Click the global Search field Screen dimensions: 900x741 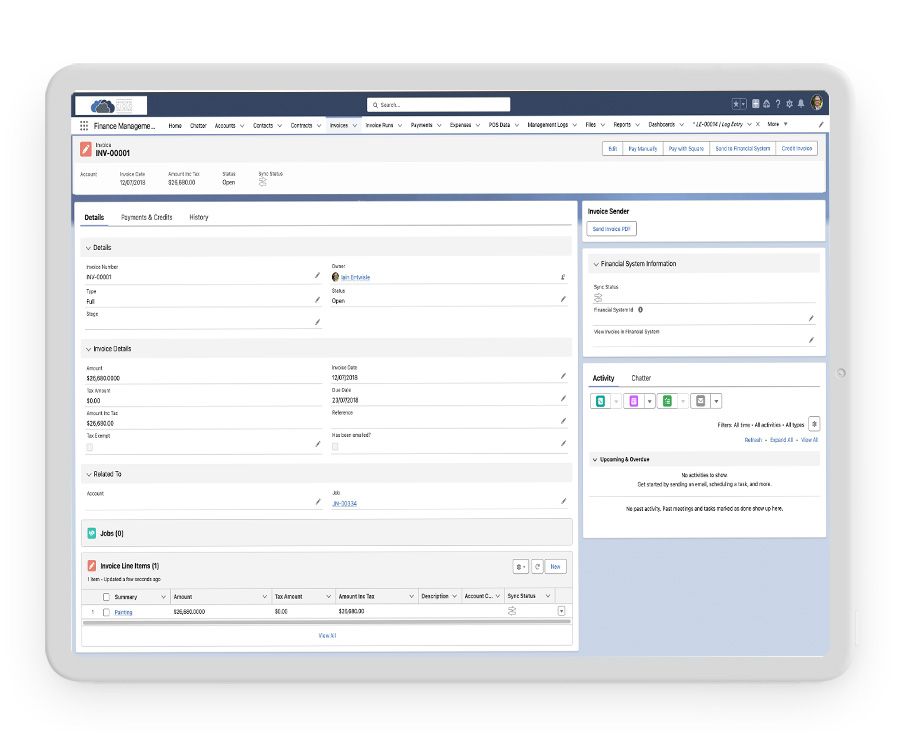(x=438, y=104)
